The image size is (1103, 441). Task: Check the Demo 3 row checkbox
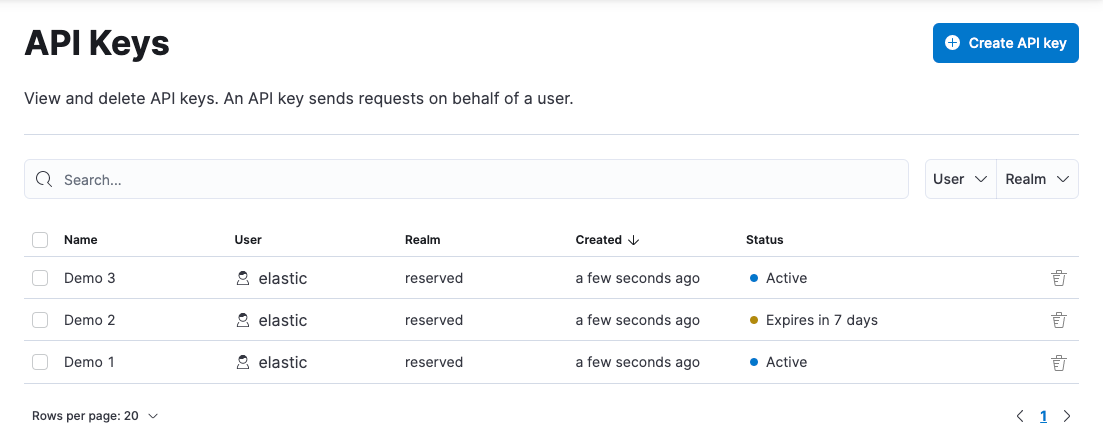(x=40, y=278)
